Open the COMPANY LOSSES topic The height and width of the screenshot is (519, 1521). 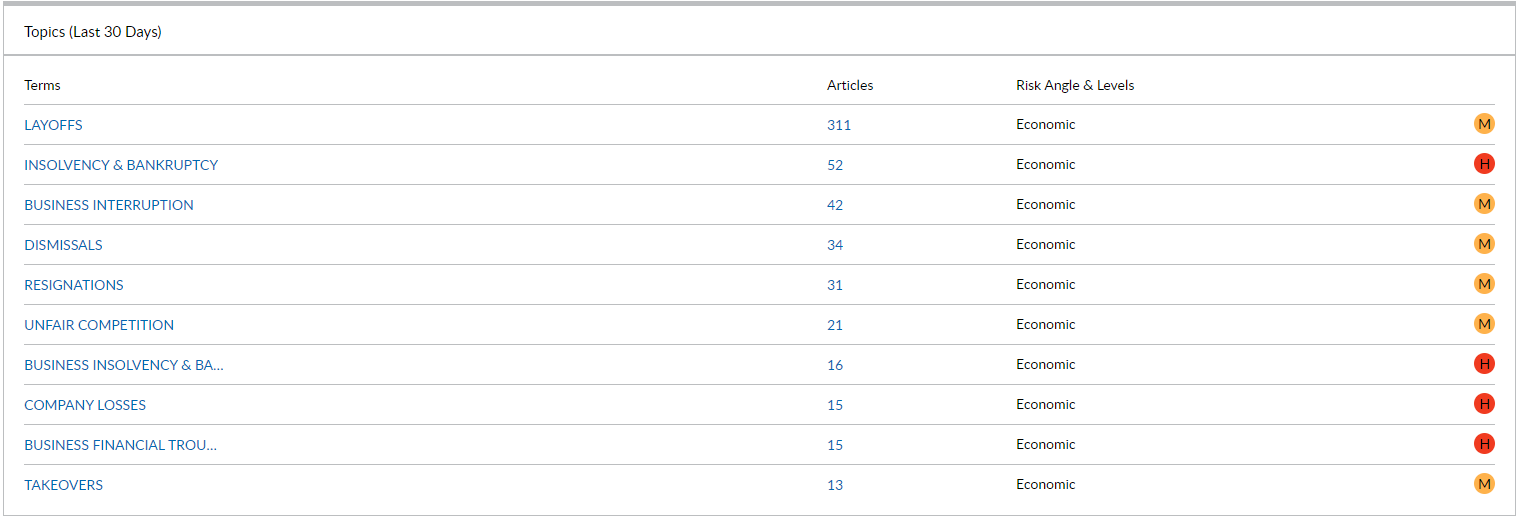85,405
